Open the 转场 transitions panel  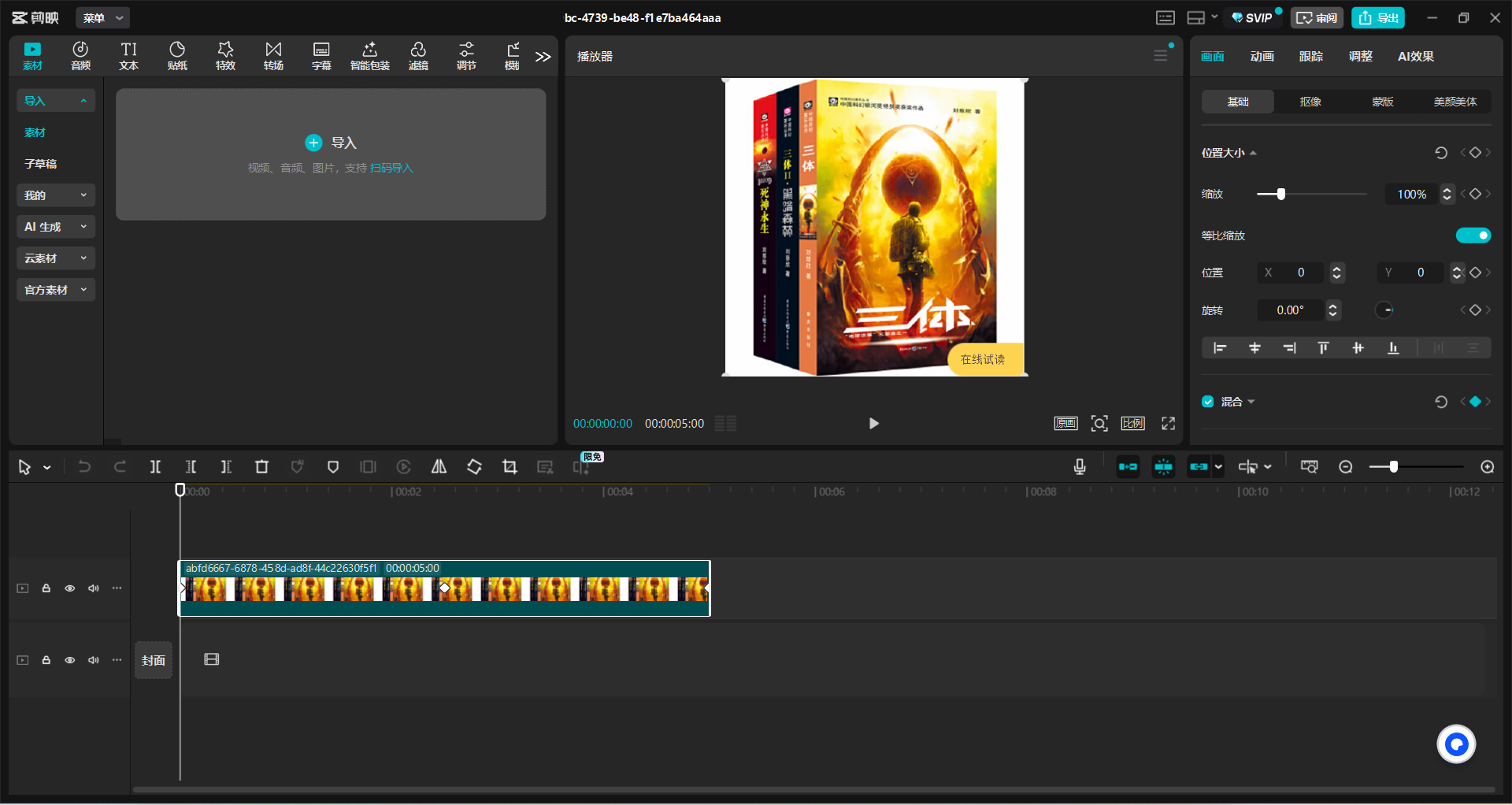pyautogui.click(x=273, y=56)
